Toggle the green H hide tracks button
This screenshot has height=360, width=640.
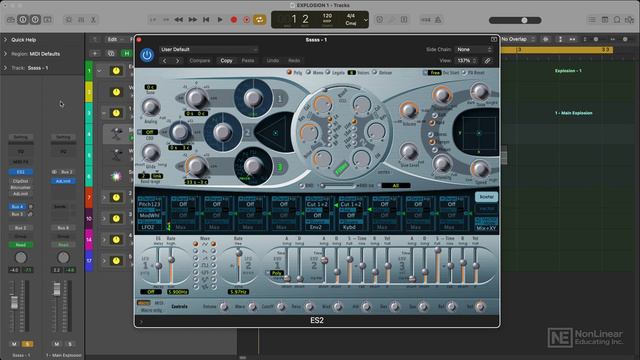click(x=127, y=53)
